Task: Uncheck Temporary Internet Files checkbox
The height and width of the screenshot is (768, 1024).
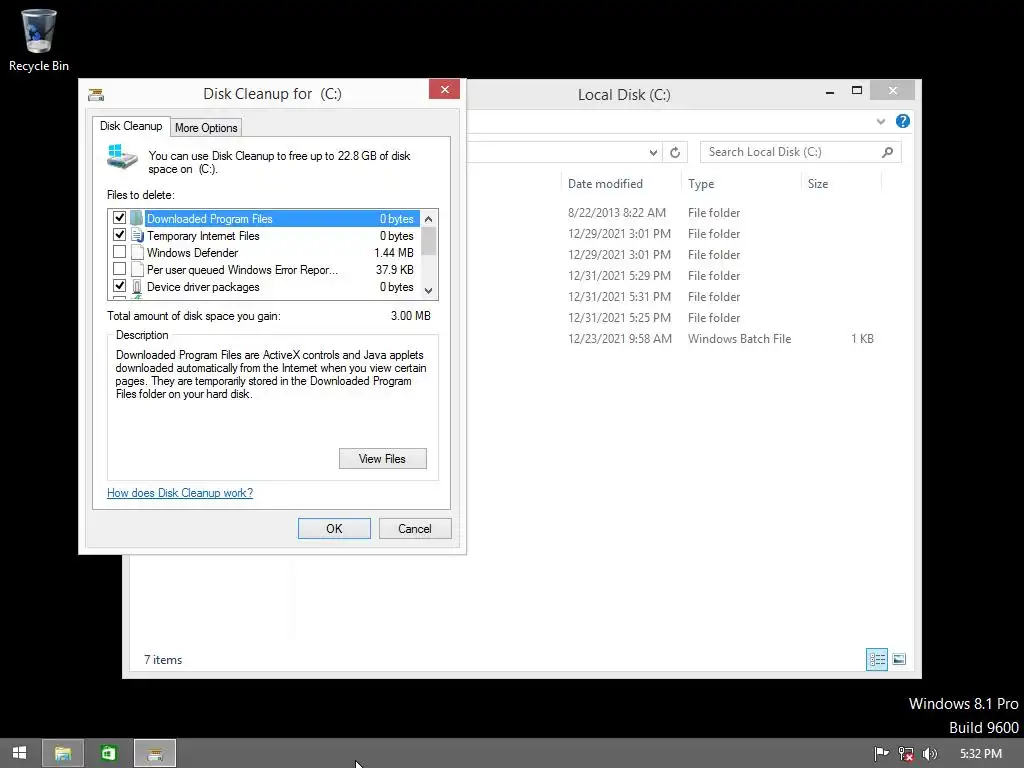Action: 120,234
